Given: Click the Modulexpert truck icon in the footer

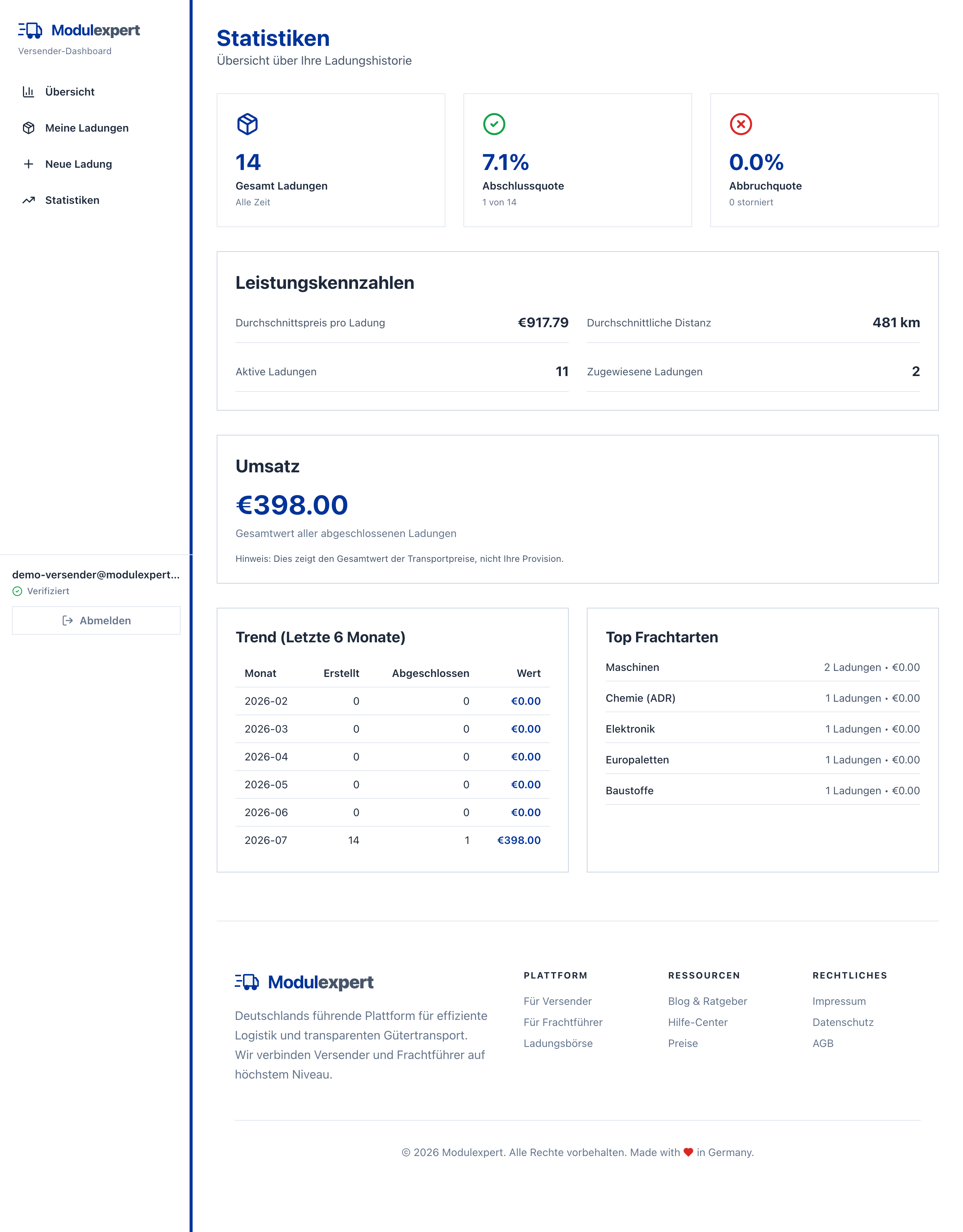Looking at the screenshot, I should [246, 982].
